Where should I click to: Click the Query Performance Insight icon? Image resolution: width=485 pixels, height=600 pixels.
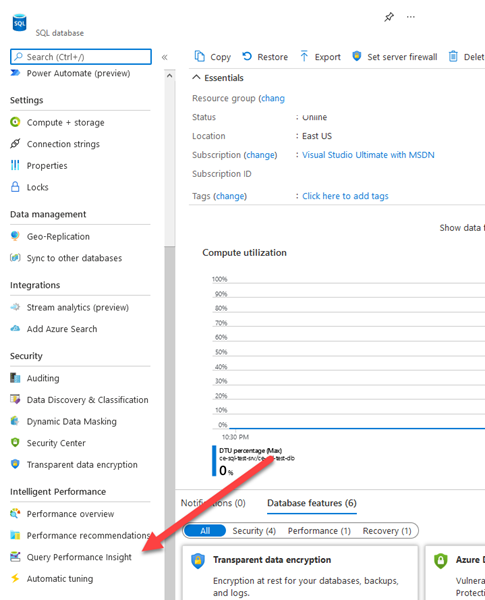[15, 556]
